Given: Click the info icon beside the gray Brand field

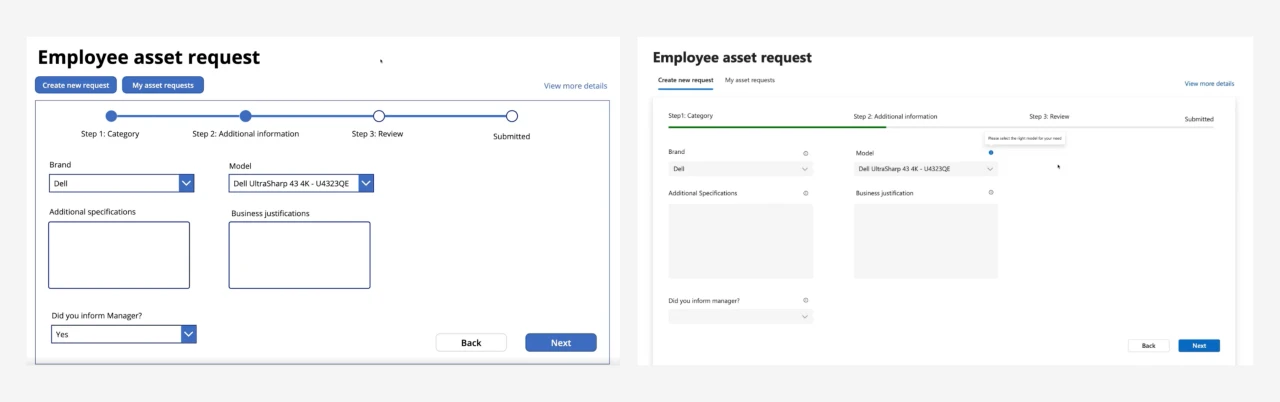Looking at the screenshot, I should click(x=805, y=153).
